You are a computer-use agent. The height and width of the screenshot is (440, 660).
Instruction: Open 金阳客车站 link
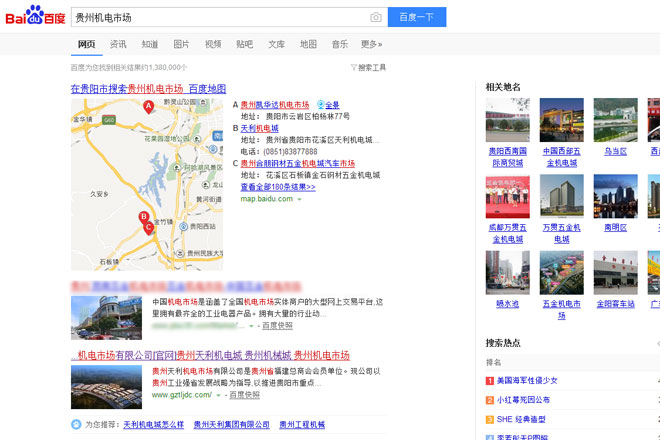[615, 304]
